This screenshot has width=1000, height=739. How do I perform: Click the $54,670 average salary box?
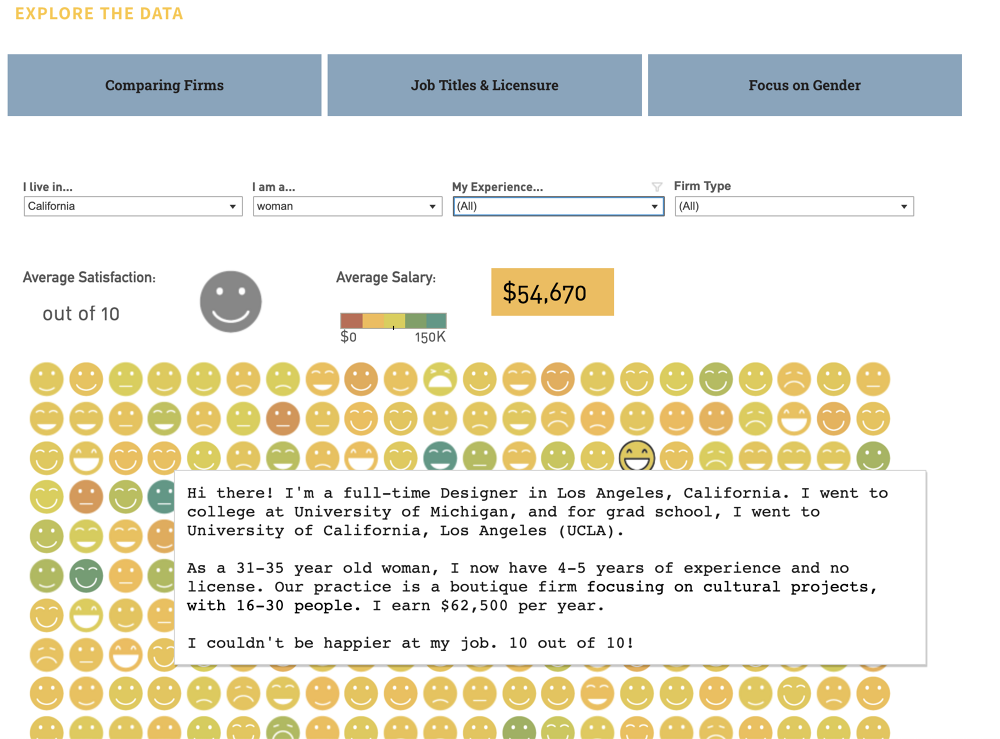coord(552,292)
